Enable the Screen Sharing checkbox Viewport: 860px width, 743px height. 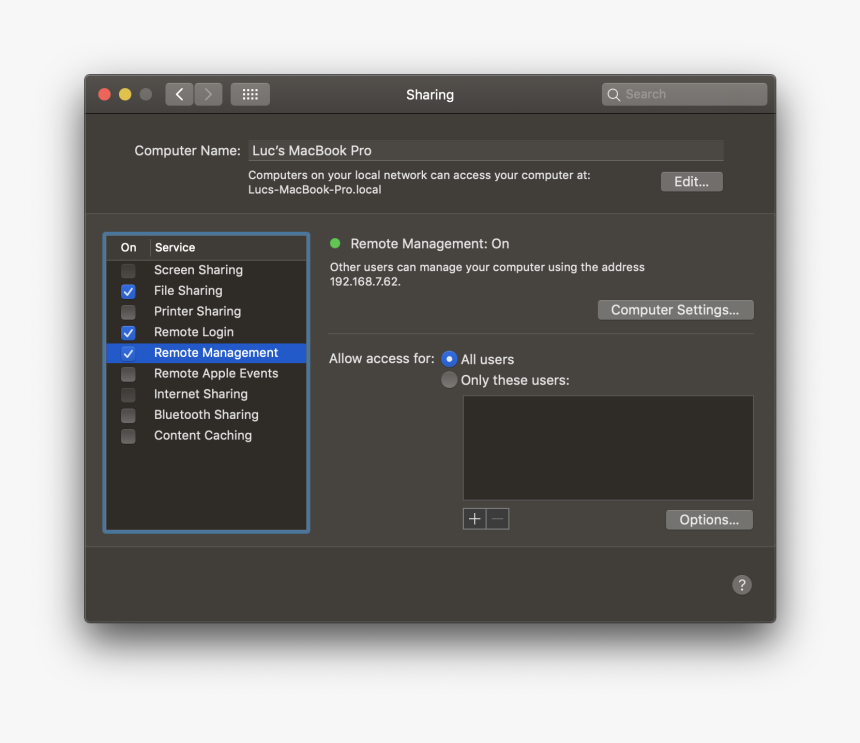point(128,270)
